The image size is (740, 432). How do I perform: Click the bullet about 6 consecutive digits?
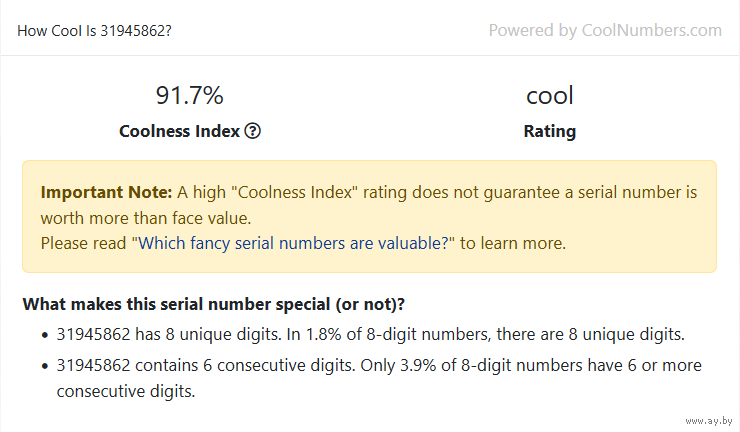(x=379, y=378)
